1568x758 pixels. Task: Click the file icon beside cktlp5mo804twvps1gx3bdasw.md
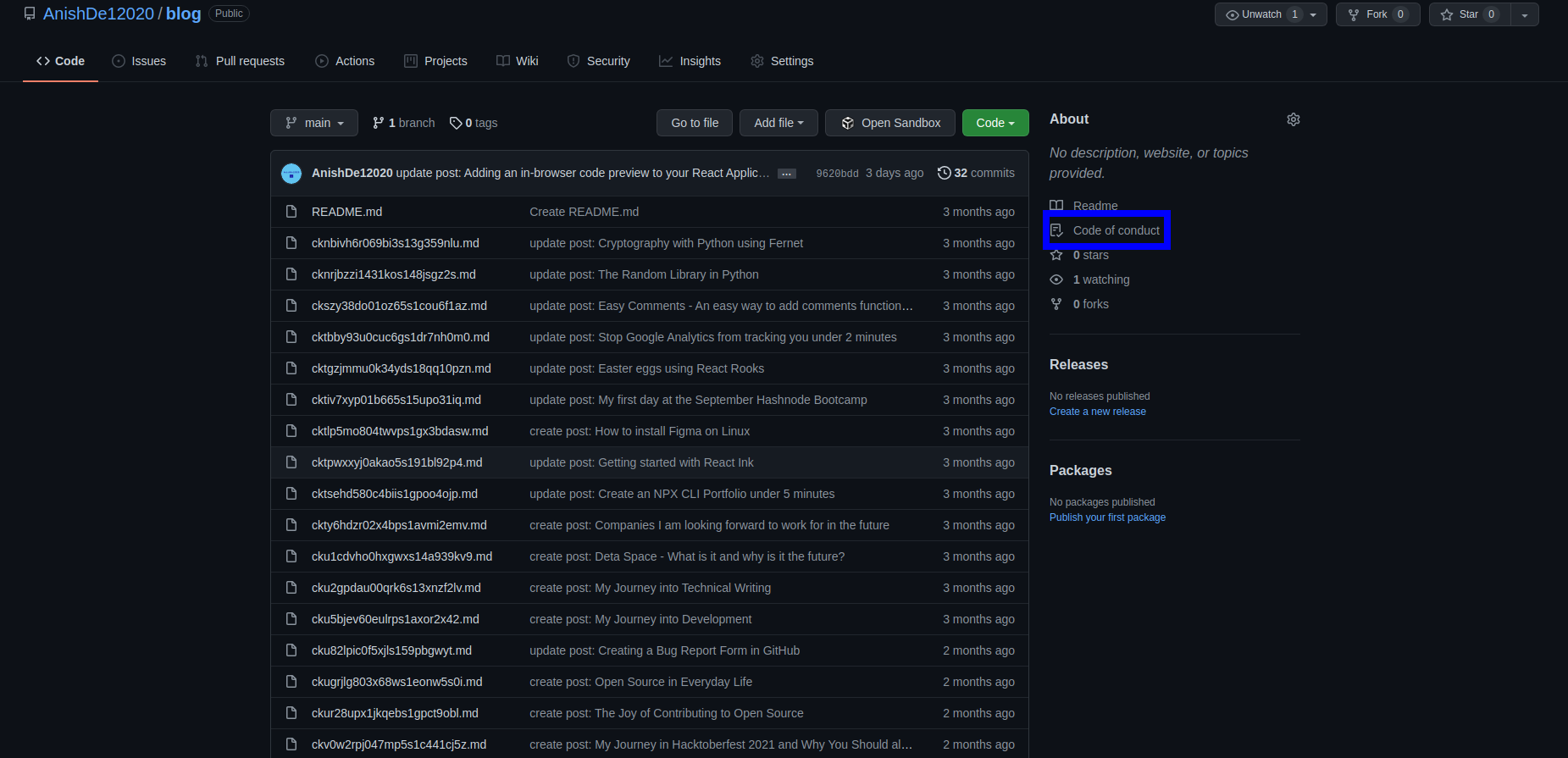tap(291, 431)
